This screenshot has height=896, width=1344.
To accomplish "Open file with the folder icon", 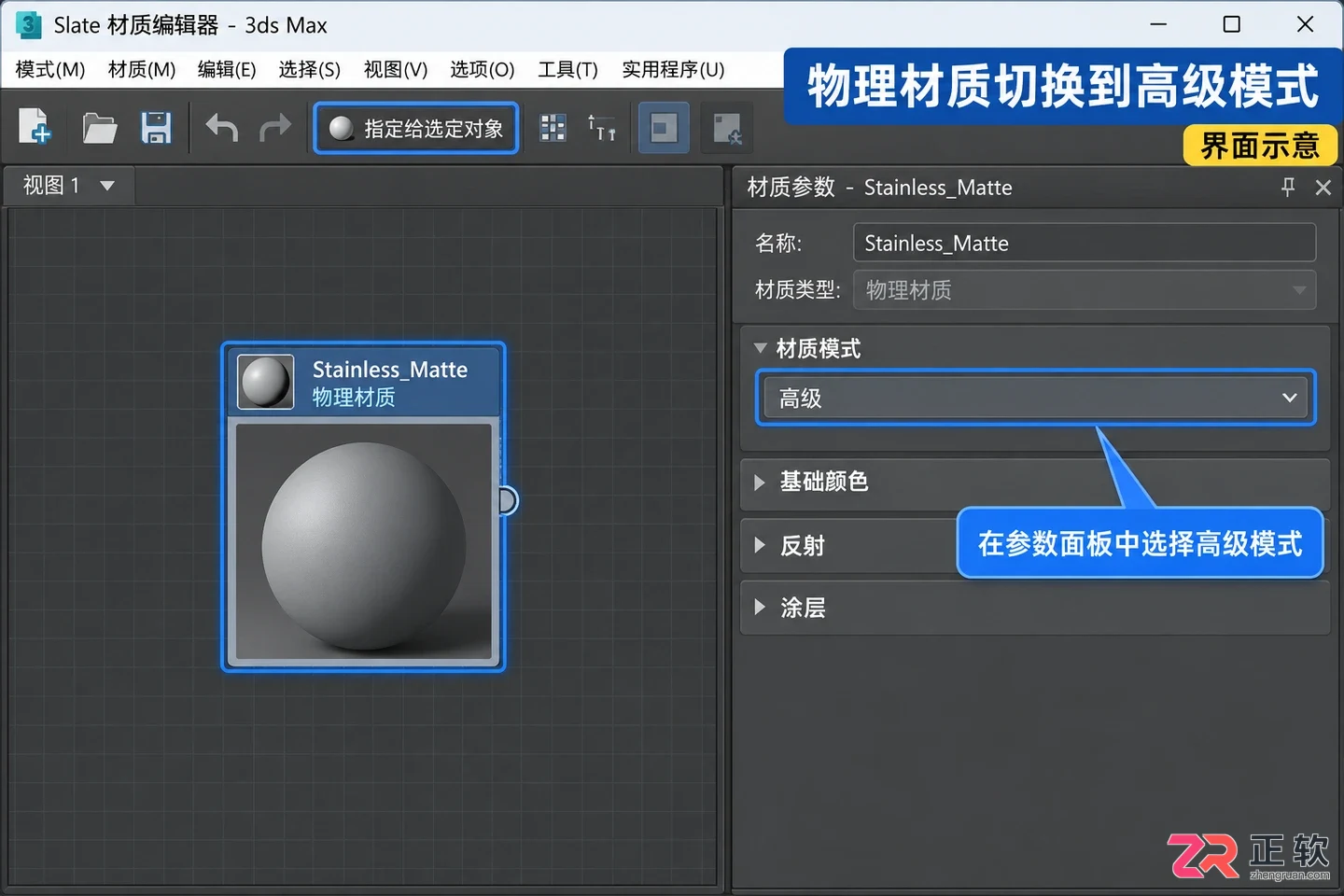I will (99, 128).
